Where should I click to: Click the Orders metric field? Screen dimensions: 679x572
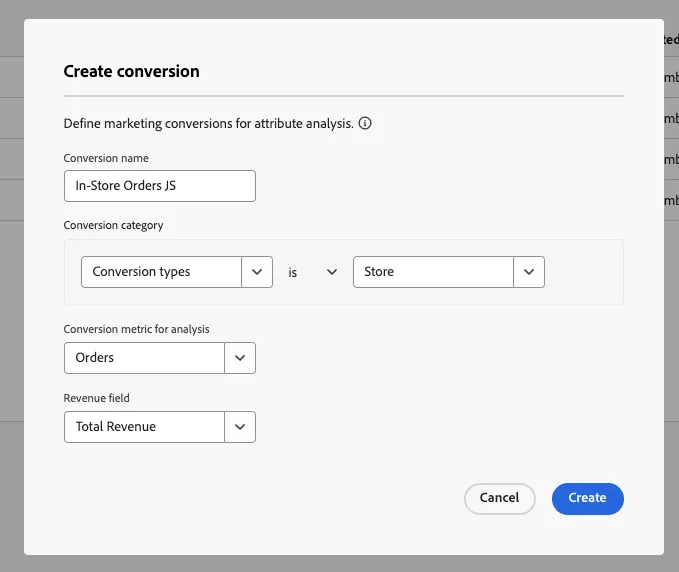coord(144,358)
